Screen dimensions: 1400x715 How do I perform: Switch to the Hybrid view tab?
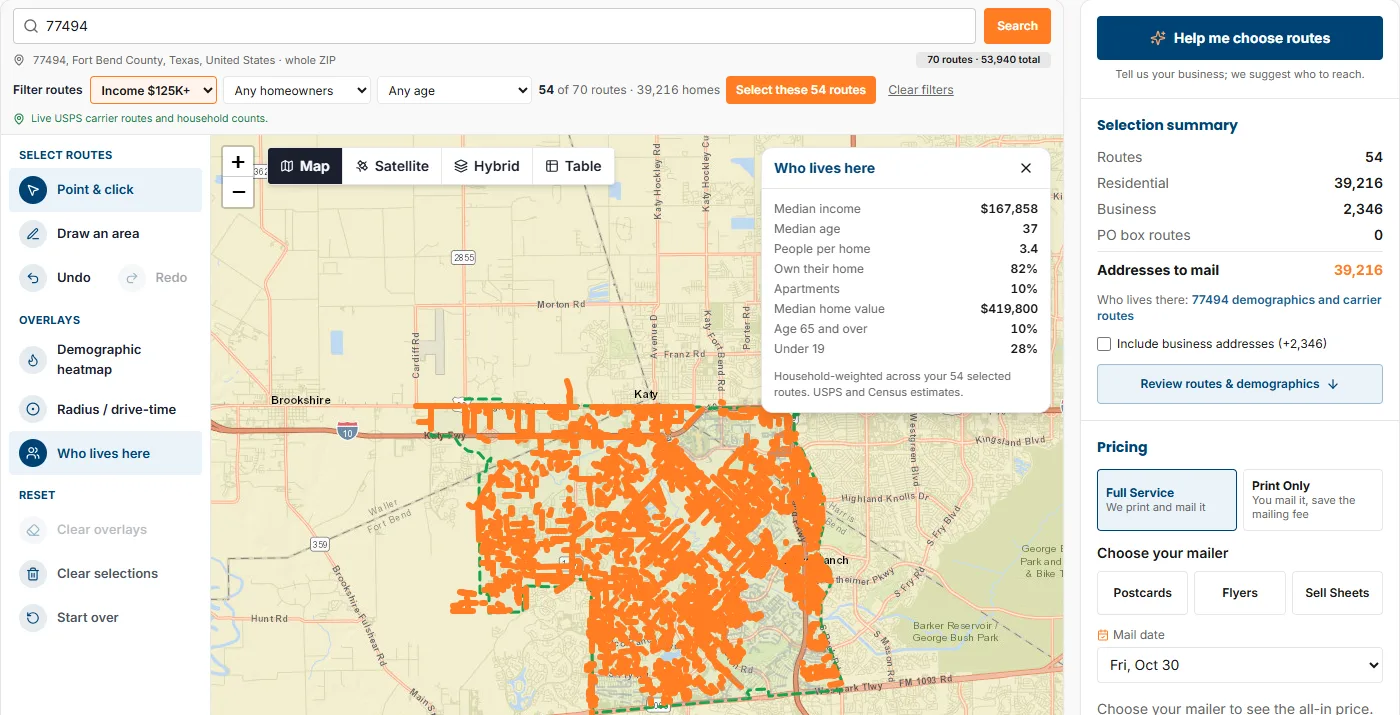pos(487,166)
